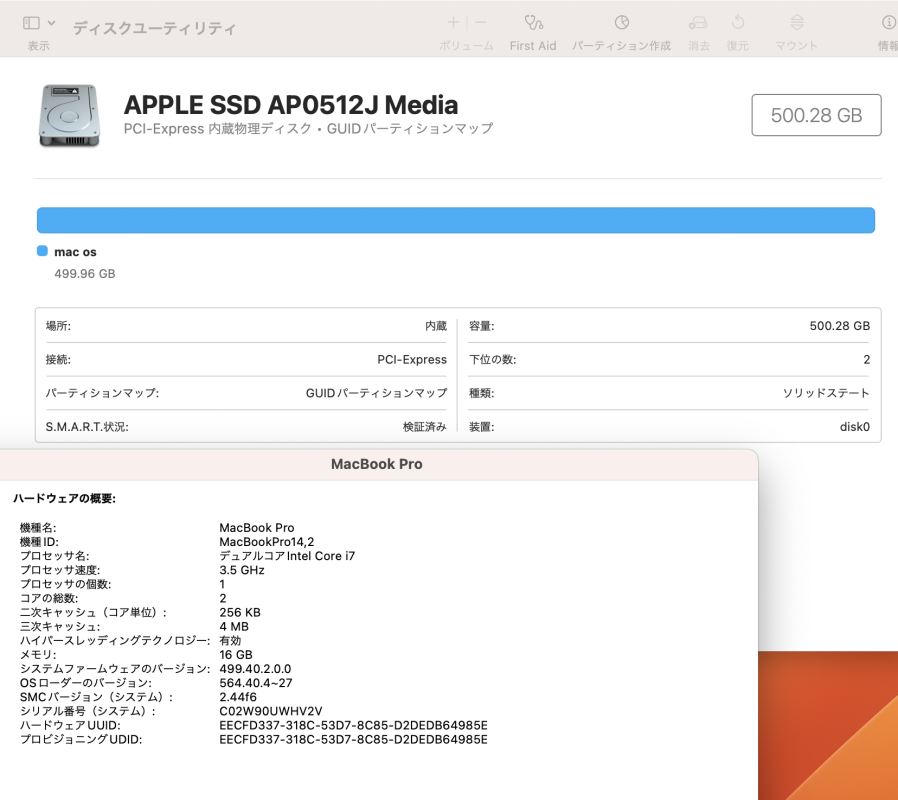Expand the view options dropdown chevron
This screenshot has width=898, height=800.
coord(52,22)
